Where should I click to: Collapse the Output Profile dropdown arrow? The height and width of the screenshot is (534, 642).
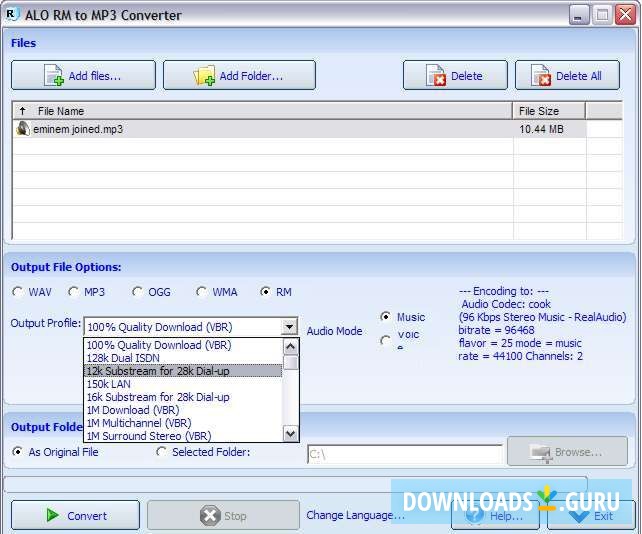289,327
